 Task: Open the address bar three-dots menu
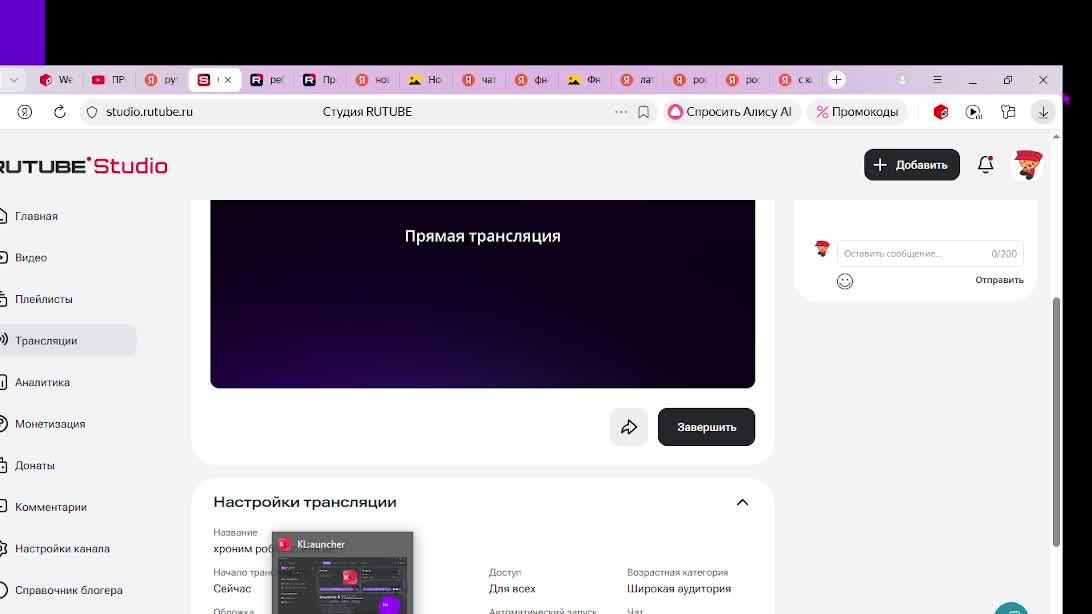tap(621, 111)
